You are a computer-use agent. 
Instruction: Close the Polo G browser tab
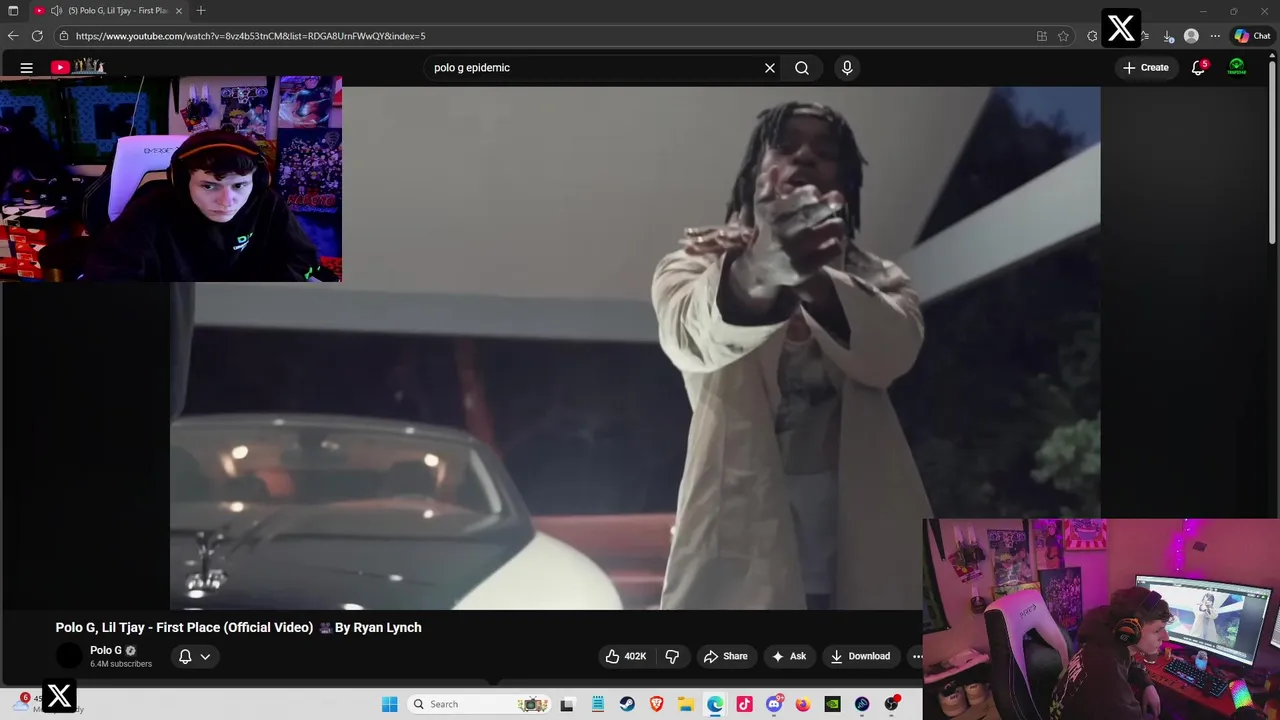[179, 11]
